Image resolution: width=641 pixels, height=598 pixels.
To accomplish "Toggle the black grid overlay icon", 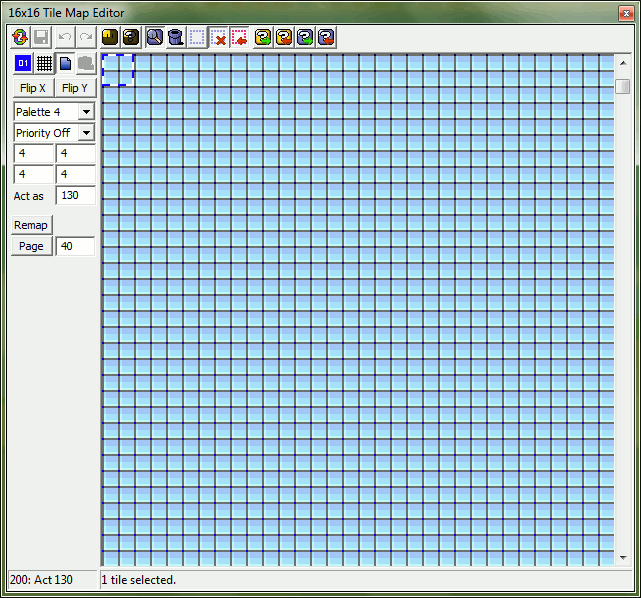I will [44, 63].
